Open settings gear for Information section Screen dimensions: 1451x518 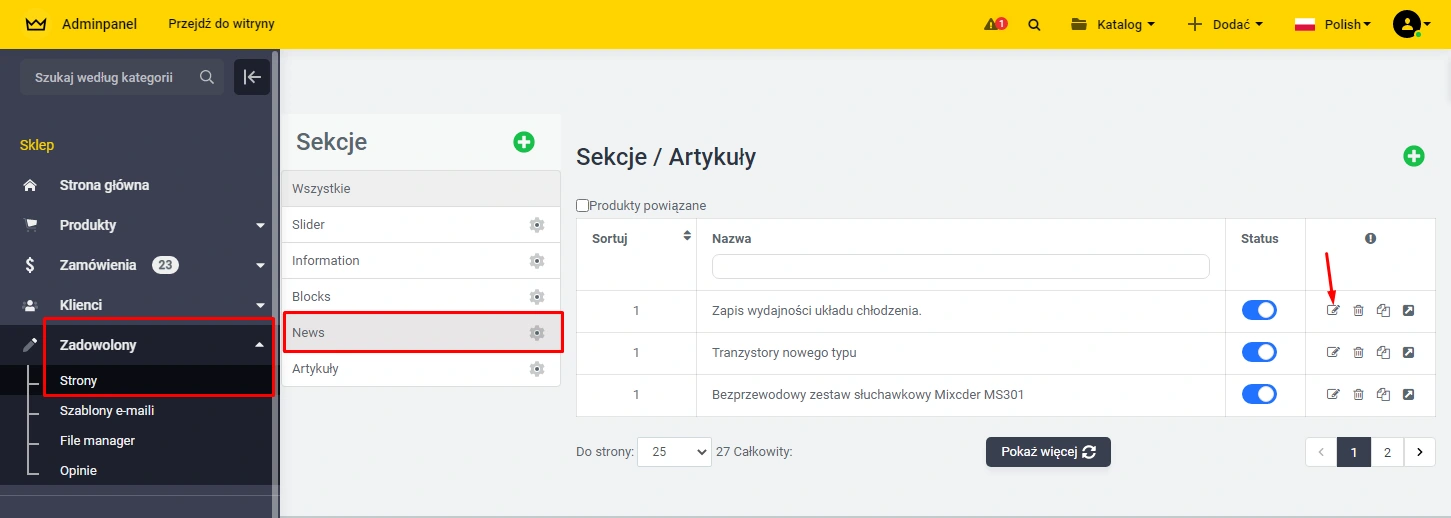[537, 261]
